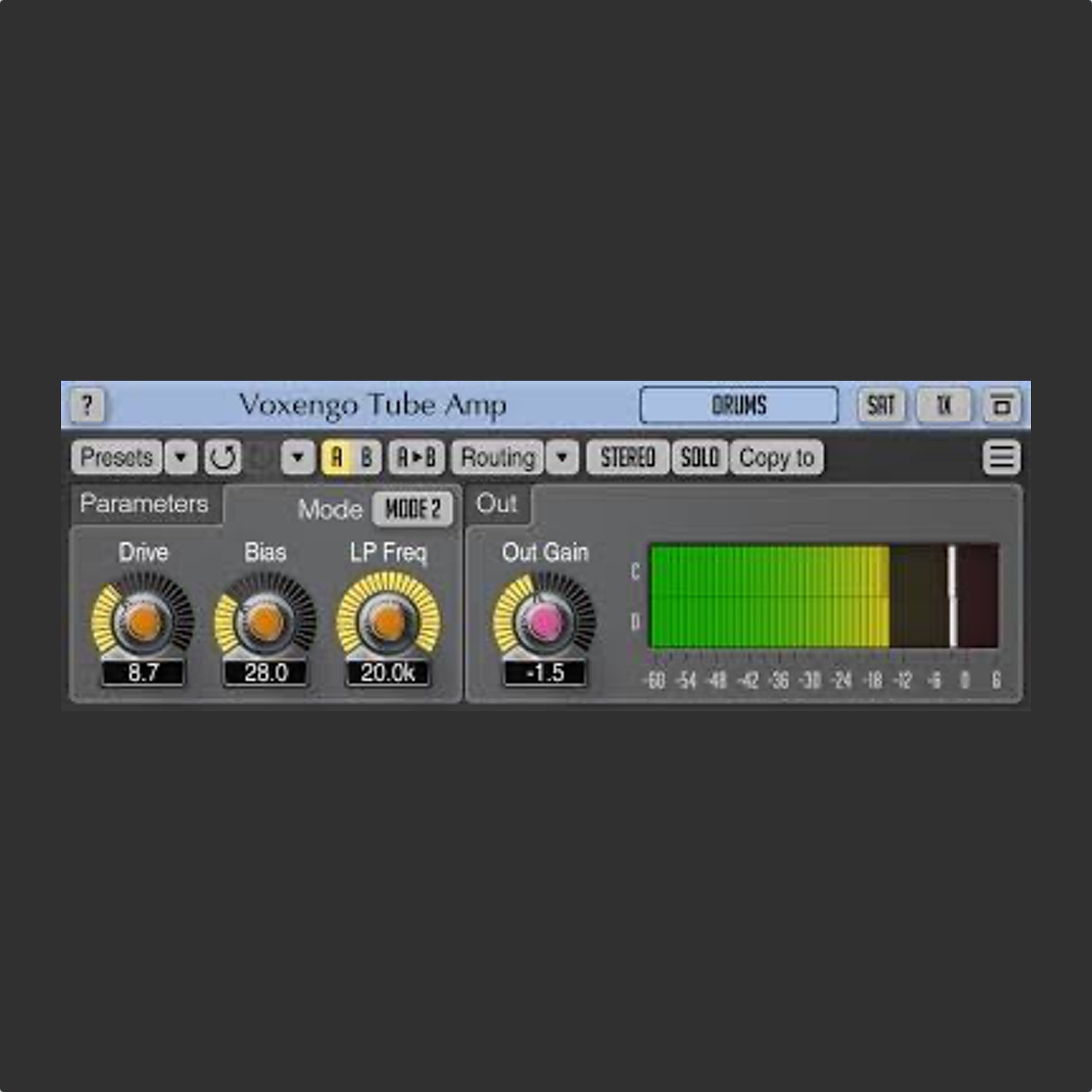Click the MODE 2 selector button
The width and height of the screenshot is (1092, 1092).
(412, 509)
